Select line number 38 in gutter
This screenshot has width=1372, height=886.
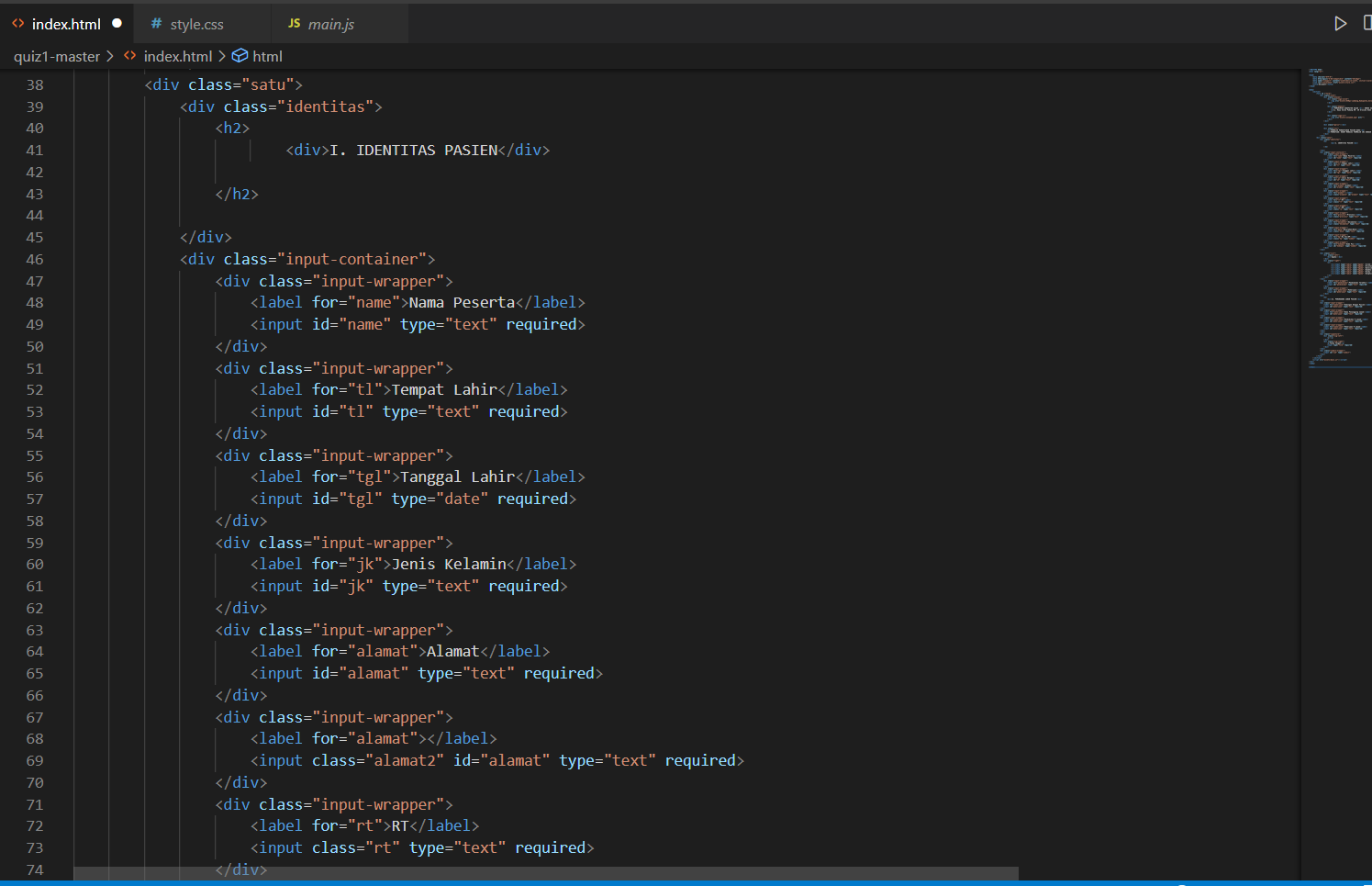coord(35,84)
